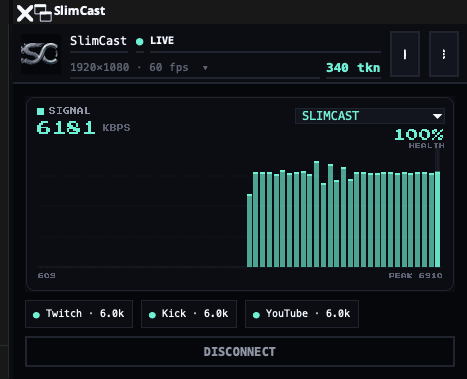Click the Twitch 6.0k destination chip
This screenshot has width=467, height=379.
[79, 314]
